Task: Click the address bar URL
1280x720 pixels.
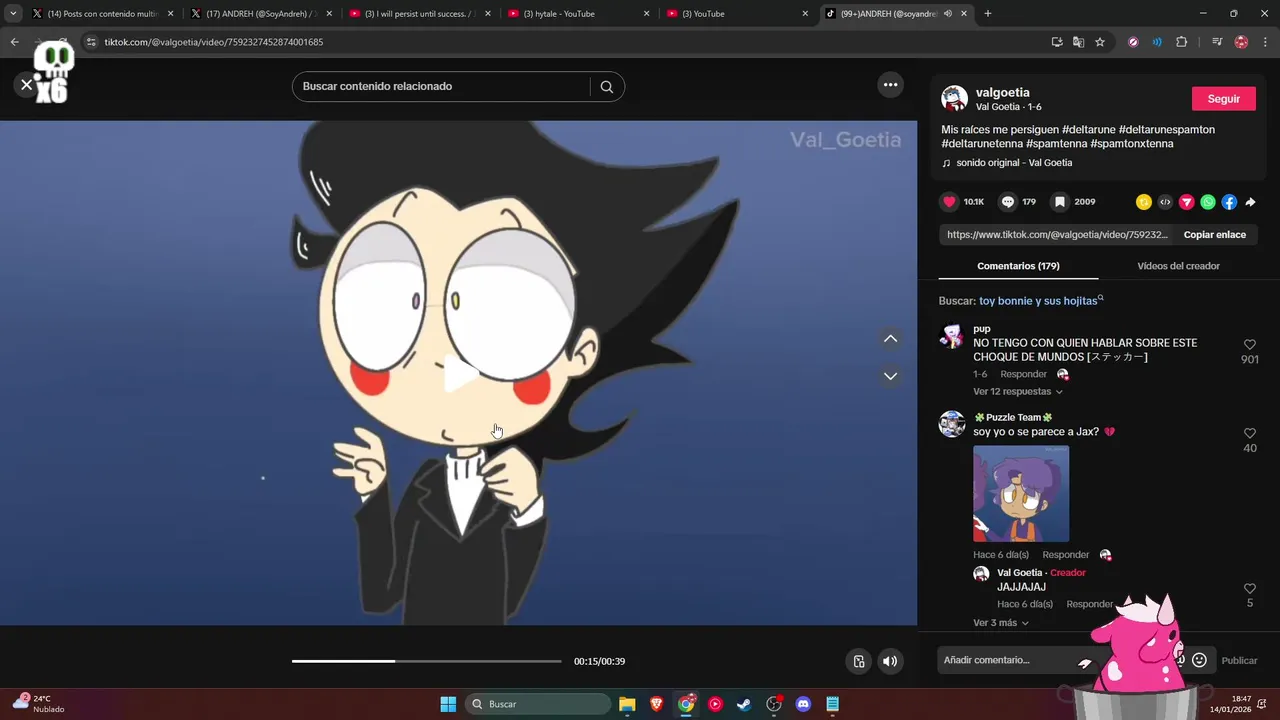Action: (x=214, y=42)
